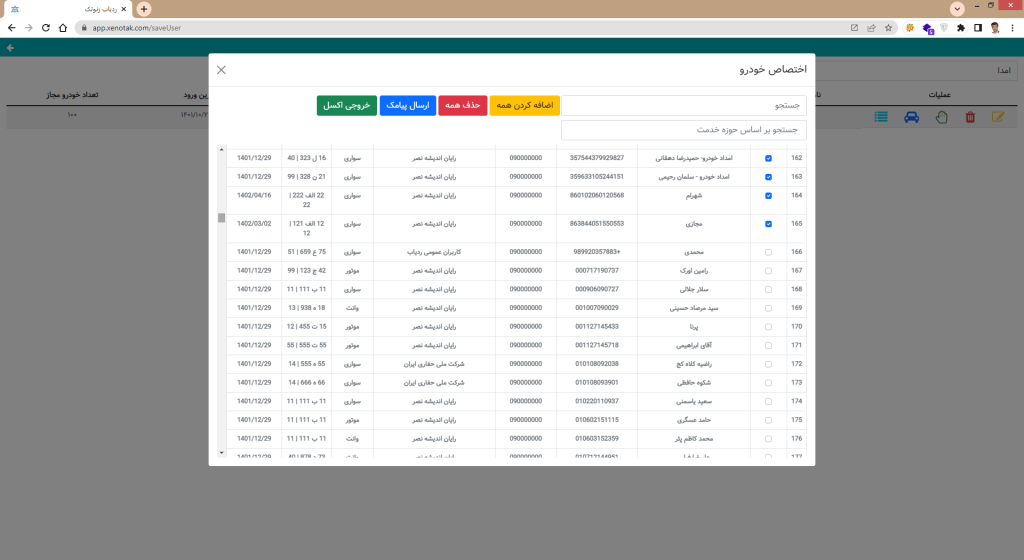Click the share page icon in address bar
The image size is (1024, 560).
coord(871,28)
